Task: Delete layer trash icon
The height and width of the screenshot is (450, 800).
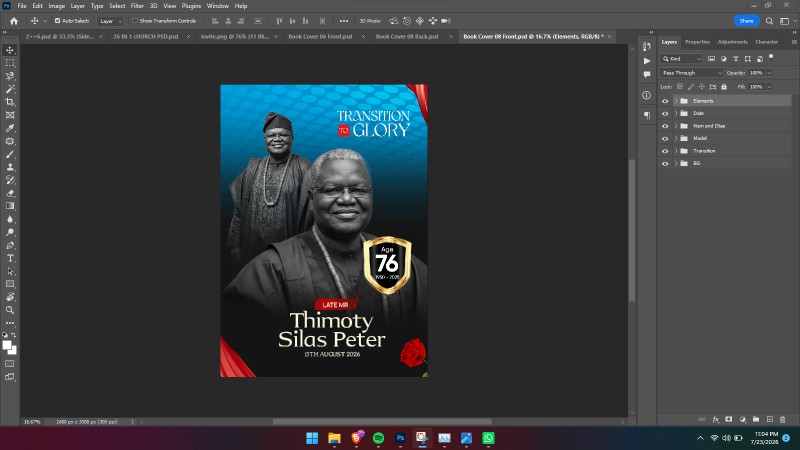Action: (783, 419)
